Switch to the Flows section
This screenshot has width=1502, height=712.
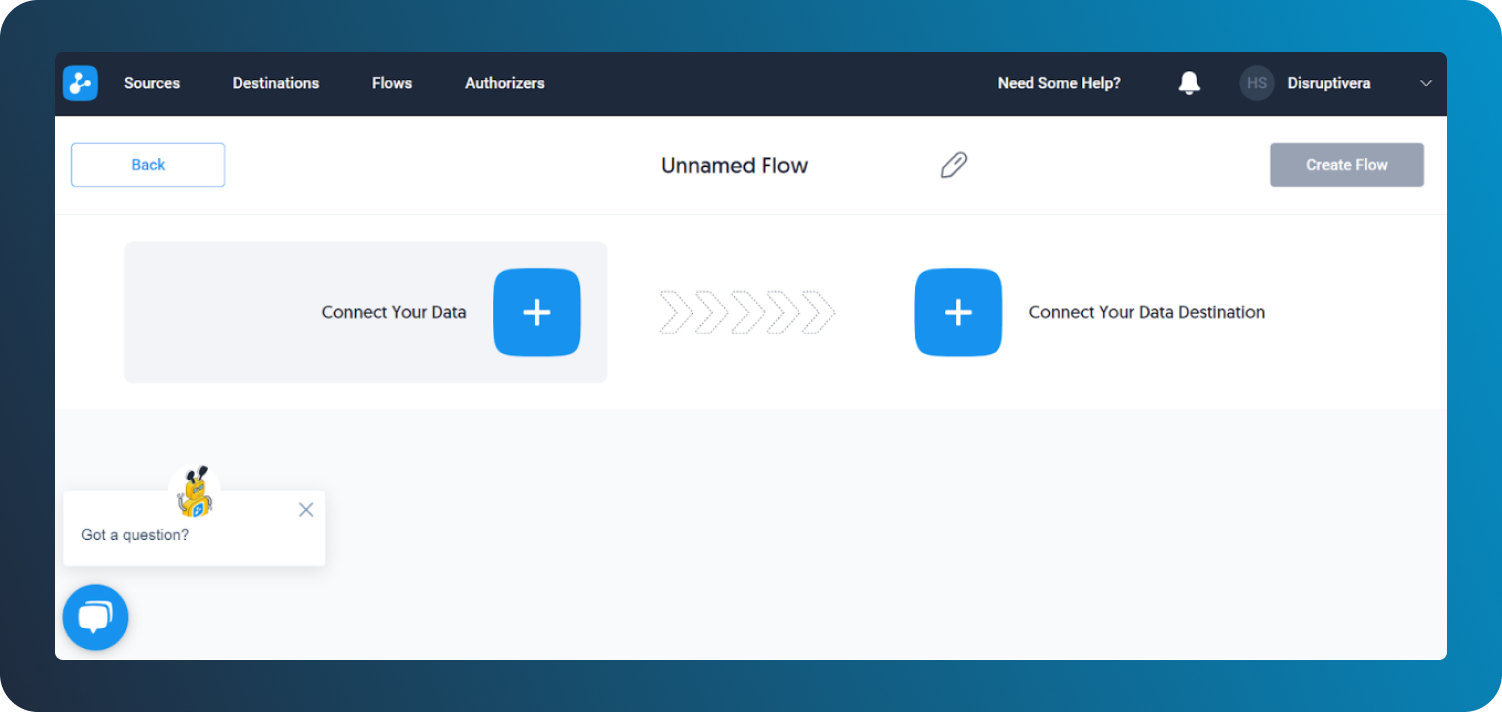pyautogui.click(x=391, y=83)
